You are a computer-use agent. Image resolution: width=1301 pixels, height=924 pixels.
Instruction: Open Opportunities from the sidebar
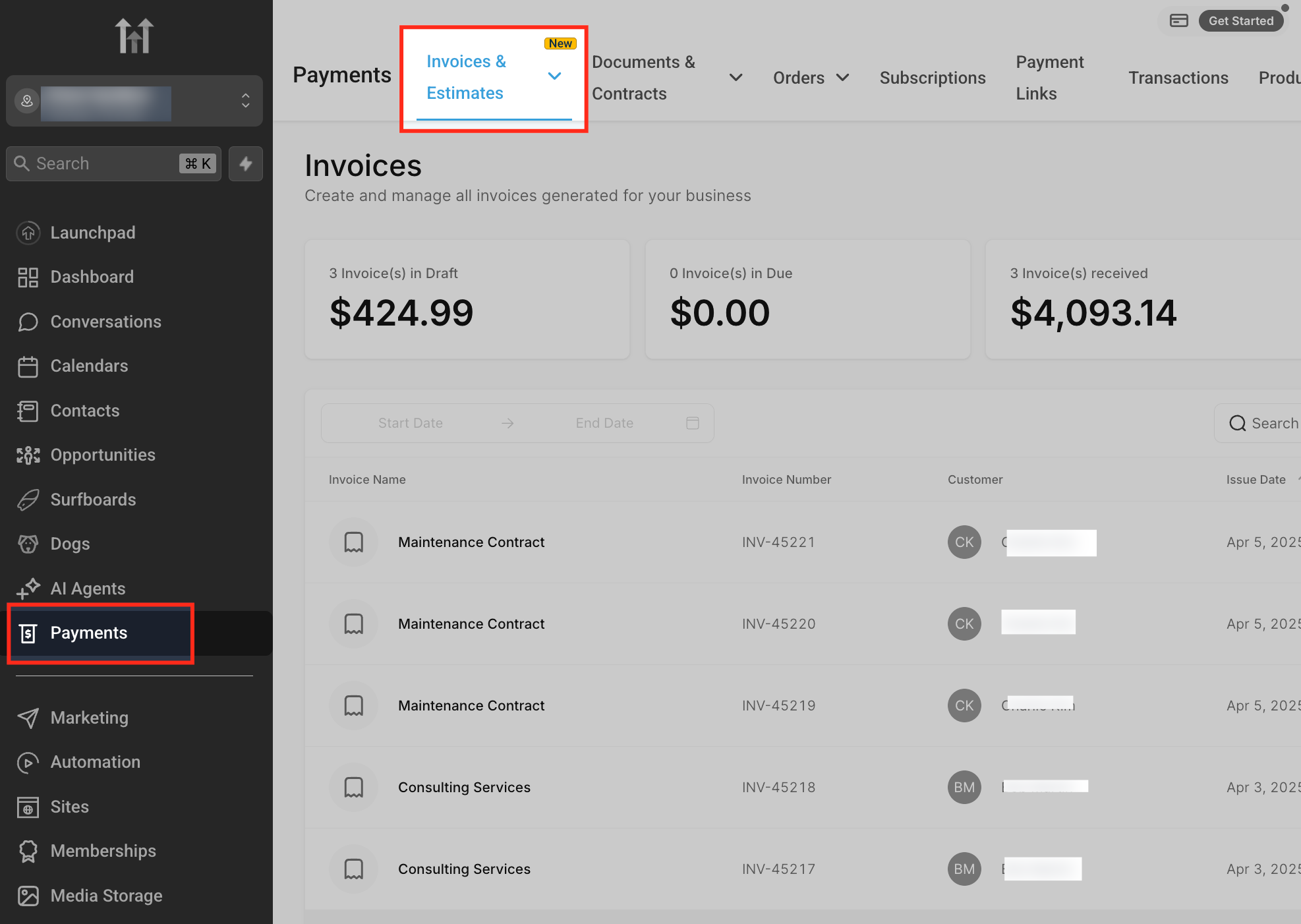103,455
